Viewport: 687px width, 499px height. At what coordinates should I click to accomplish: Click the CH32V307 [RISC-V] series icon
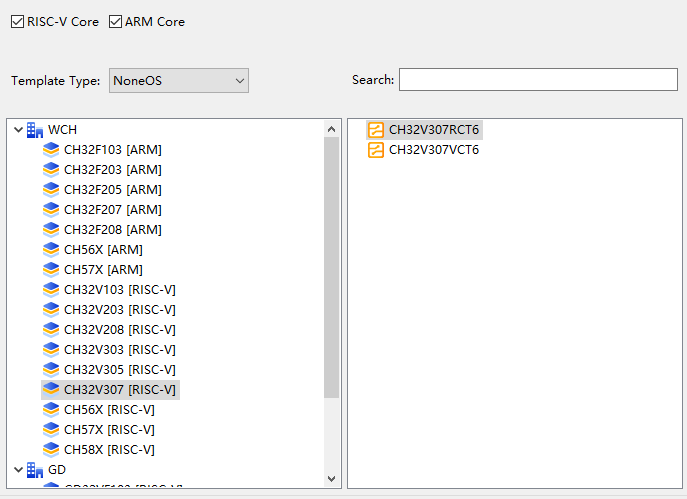pyautogui.click(x=51, y=389)
